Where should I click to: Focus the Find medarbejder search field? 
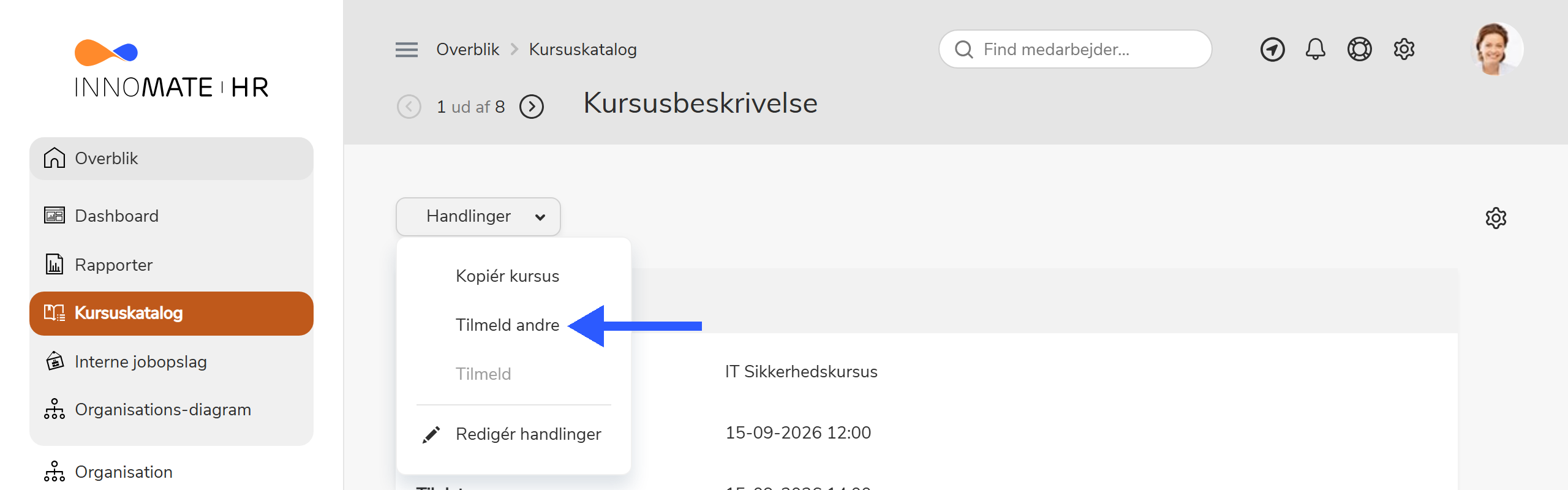coord(1075,49)
